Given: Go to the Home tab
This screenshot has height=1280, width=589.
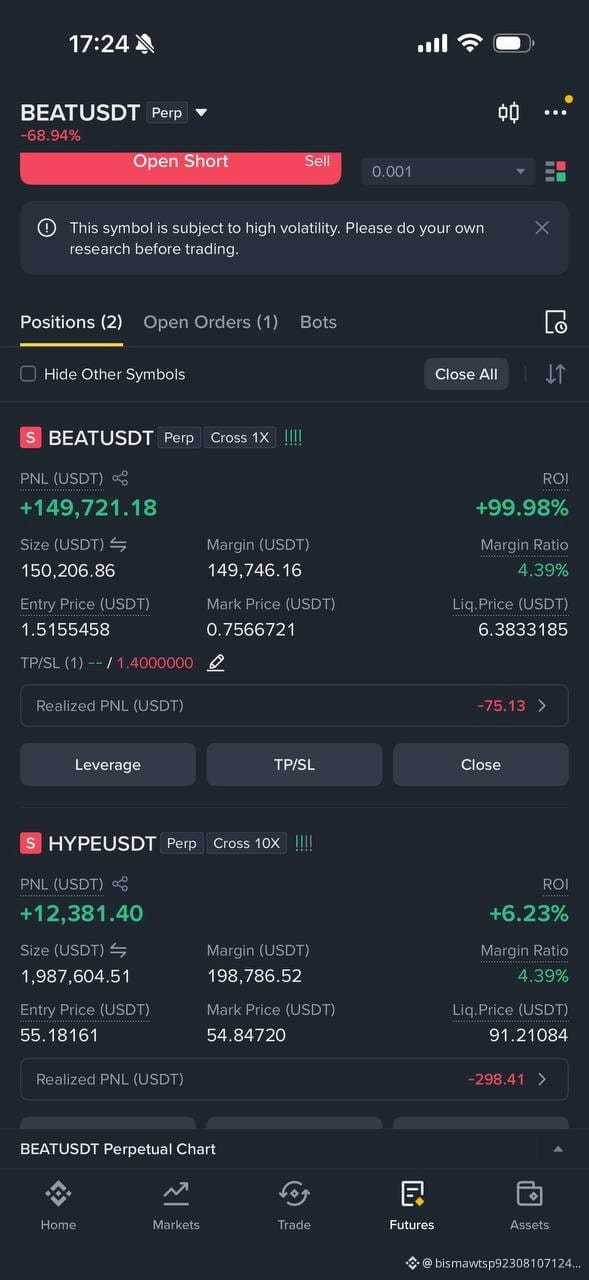Looking at the screenshot, I should click(x=58, y=1205).
